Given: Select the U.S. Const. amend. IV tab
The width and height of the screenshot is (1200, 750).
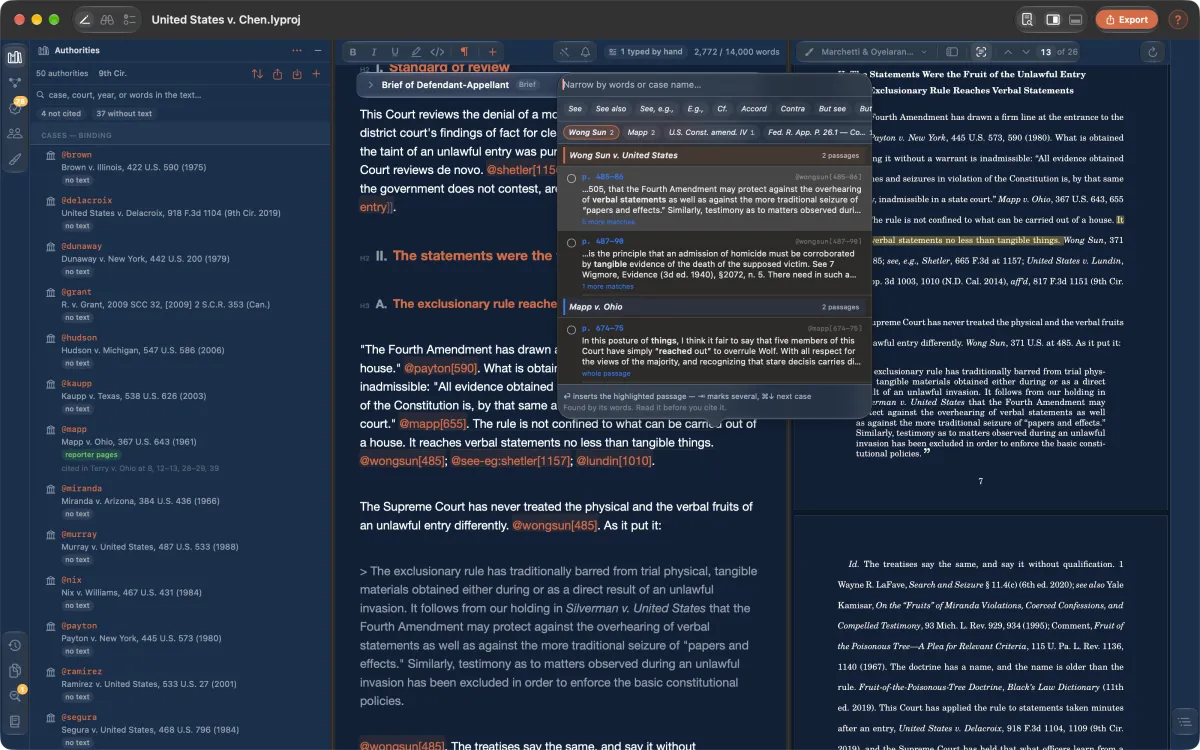Looking at the screenshot, I should (710, 132).
